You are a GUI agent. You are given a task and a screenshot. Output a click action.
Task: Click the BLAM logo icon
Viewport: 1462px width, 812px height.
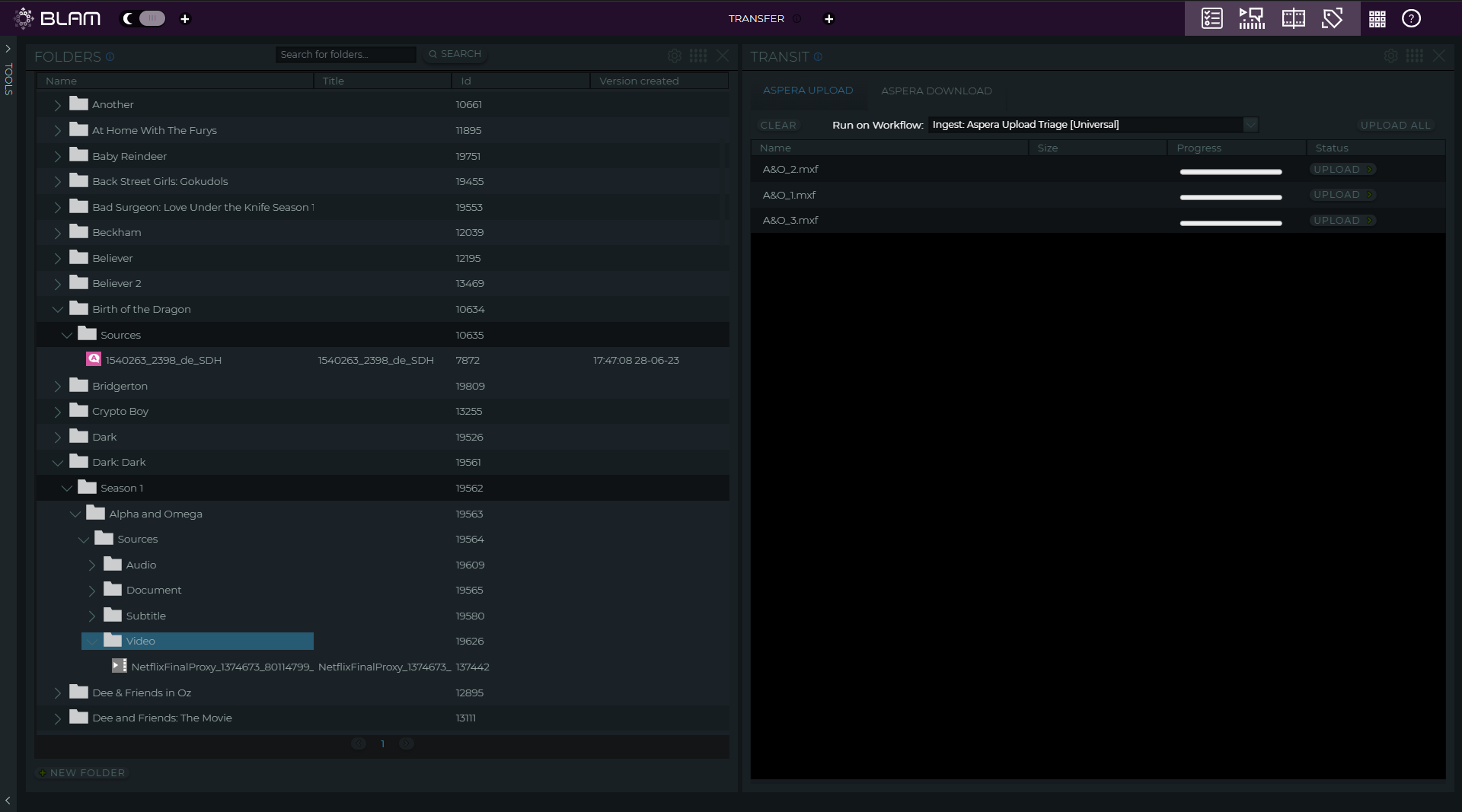coord(24,18)
